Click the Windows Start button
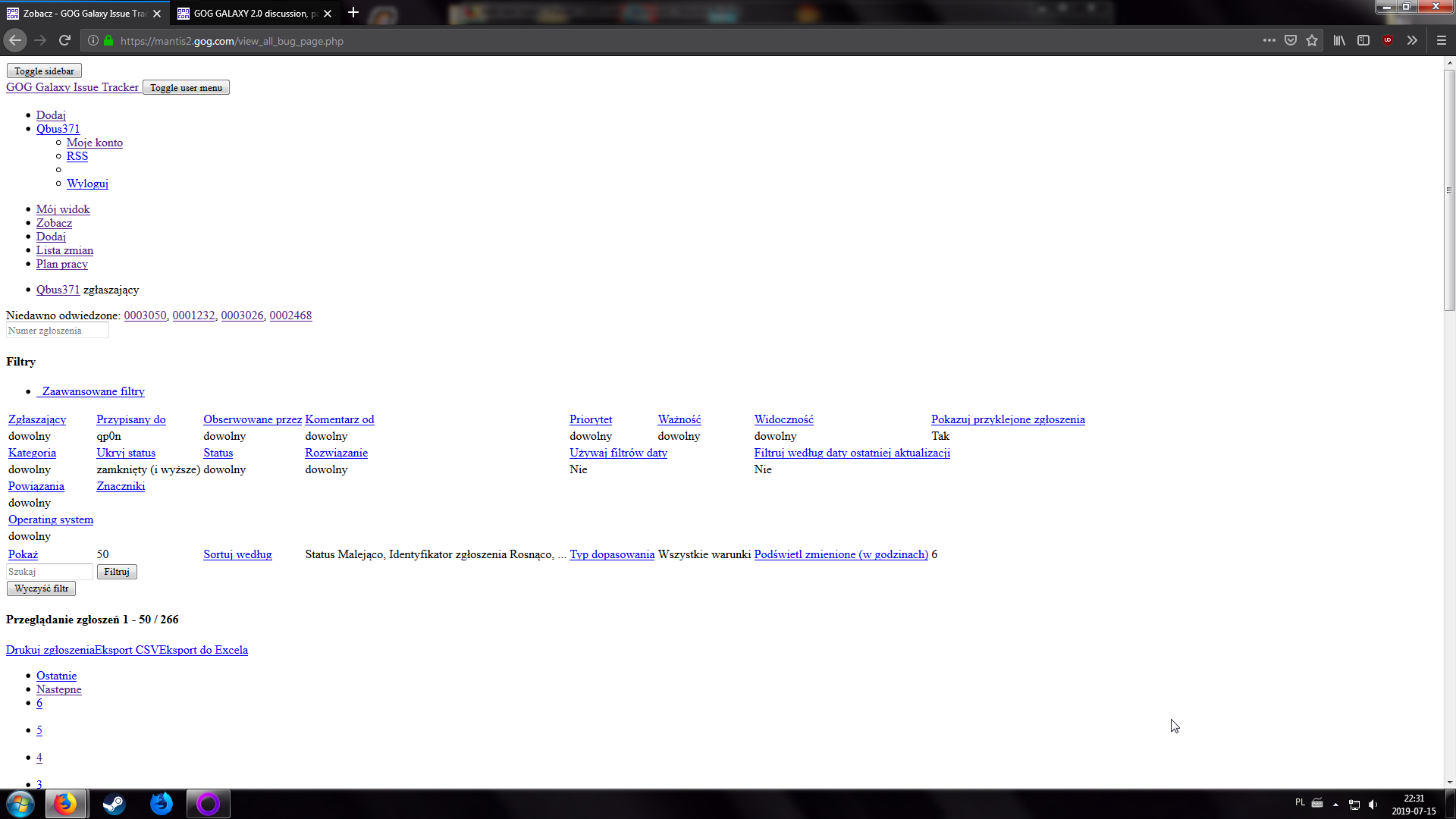This screenshot has height=819, width=1456. click(20, 804)
